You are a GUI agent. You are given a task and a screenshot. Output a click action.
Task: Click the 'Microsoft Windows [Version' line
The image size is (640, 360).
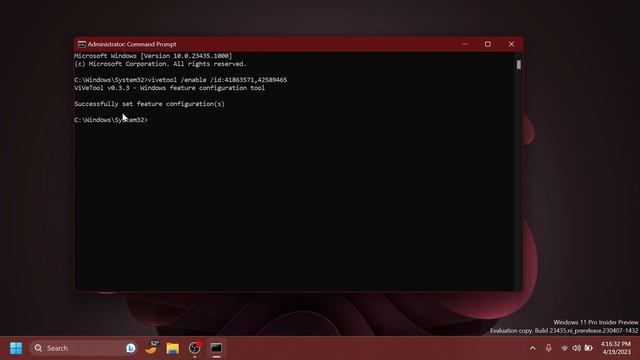(x=153, y=56)
